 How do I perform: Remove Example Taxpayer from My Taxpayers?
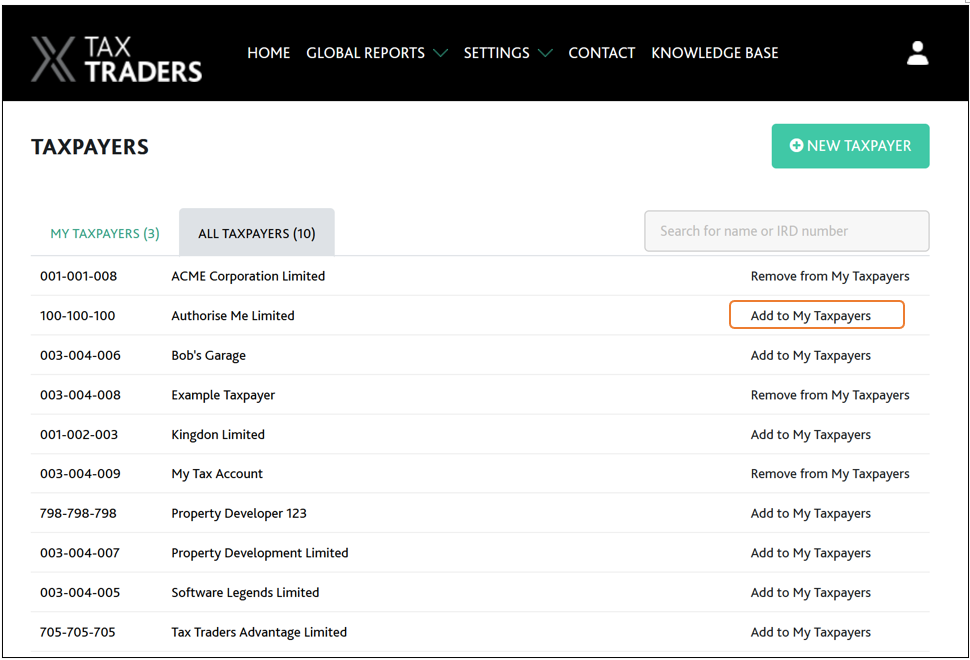[829, 395]
